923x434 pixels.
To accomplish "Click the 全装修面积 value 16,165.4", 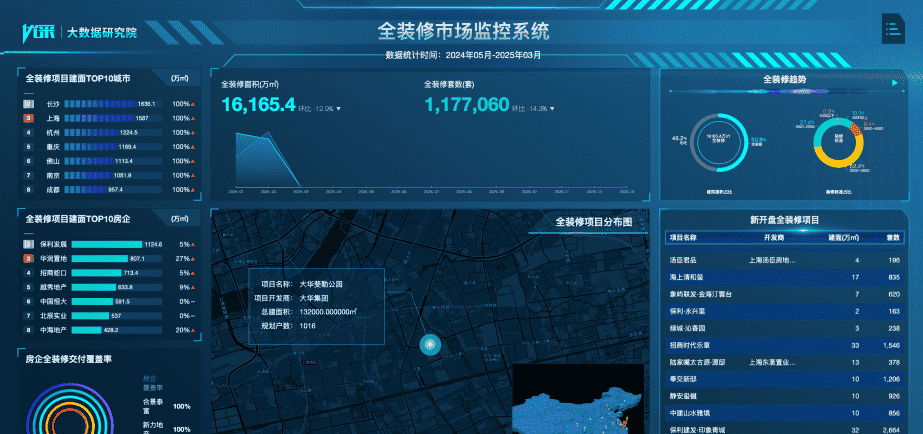I will 258,105.
